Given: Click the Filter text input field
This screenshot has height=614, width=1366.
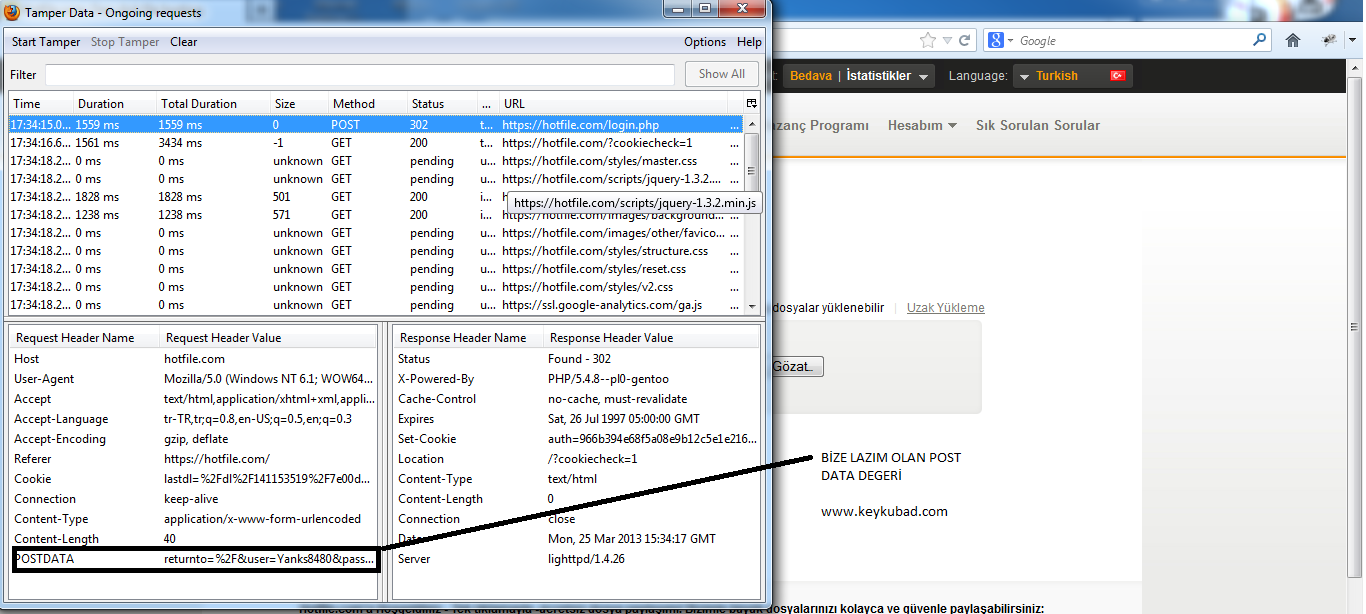Looking at the screenshot, I should tap(360, 75).
